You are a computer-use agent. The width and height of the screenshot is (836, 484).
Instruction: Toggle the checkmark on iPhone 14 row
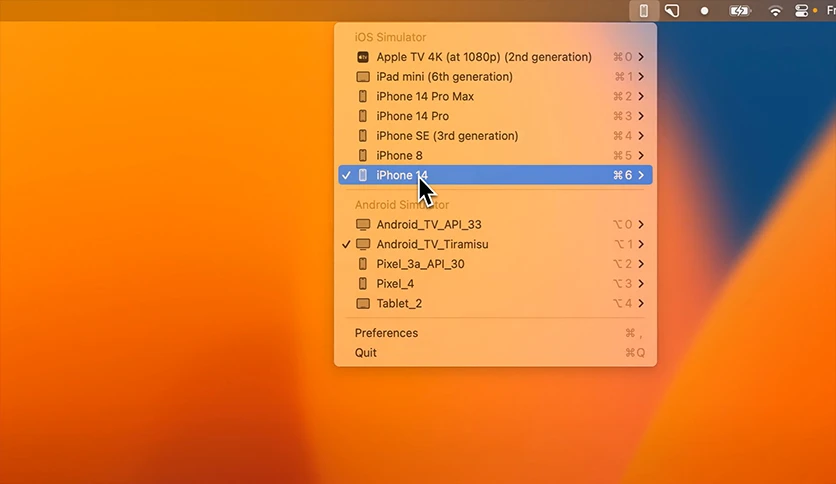tap(346, 175)
